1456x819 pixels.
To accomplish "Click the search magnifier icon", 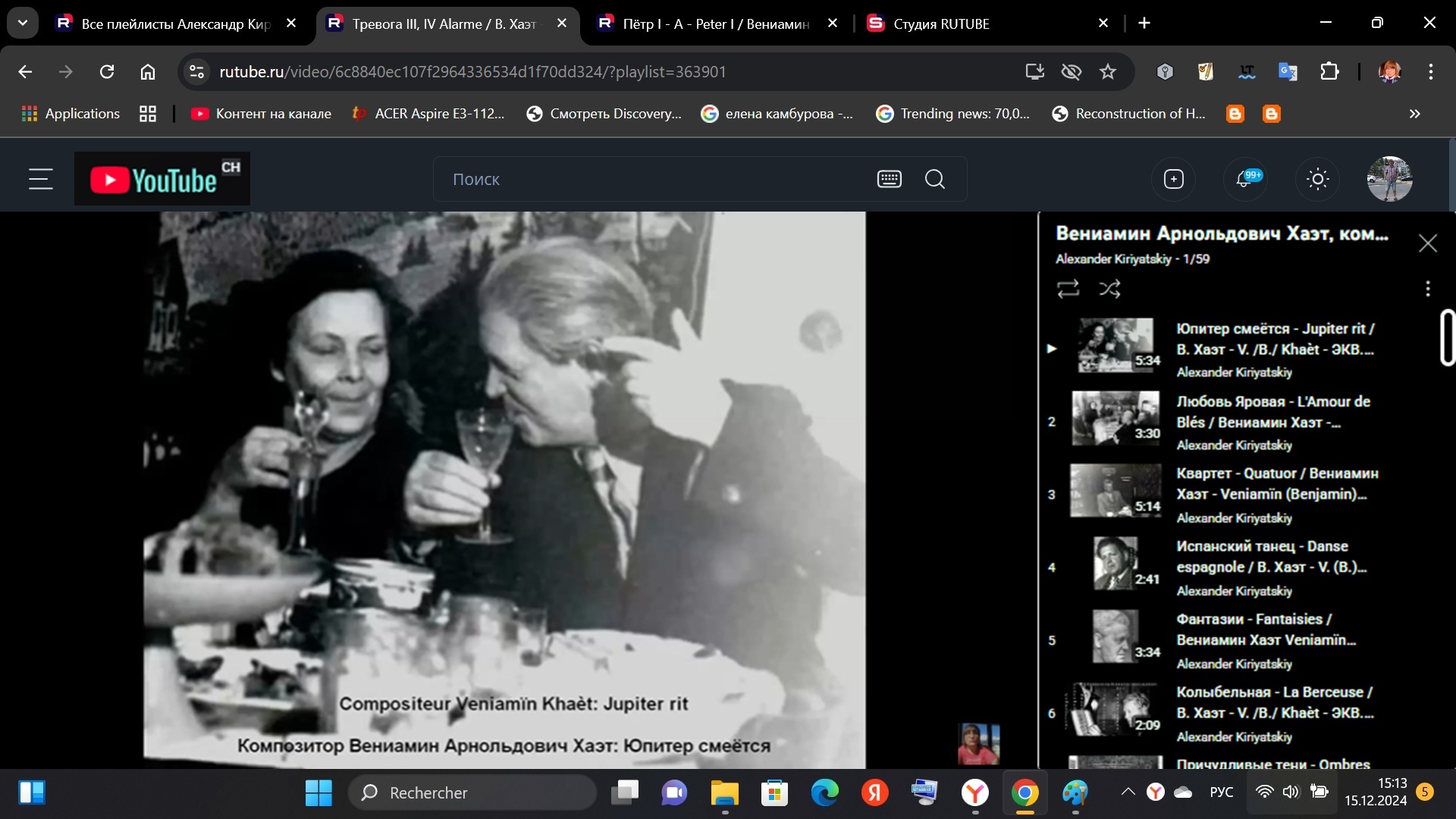I will point(934,180).
